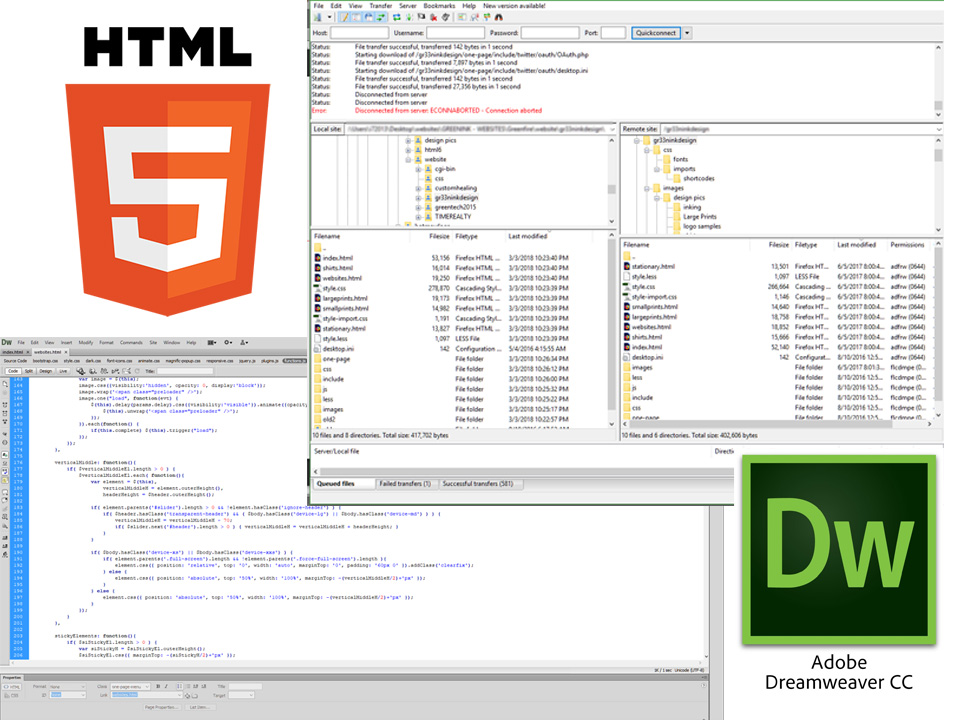Expand the 'design pics' folder in local tree
This screenshot has height=720, width=960.
coord(408,141)
